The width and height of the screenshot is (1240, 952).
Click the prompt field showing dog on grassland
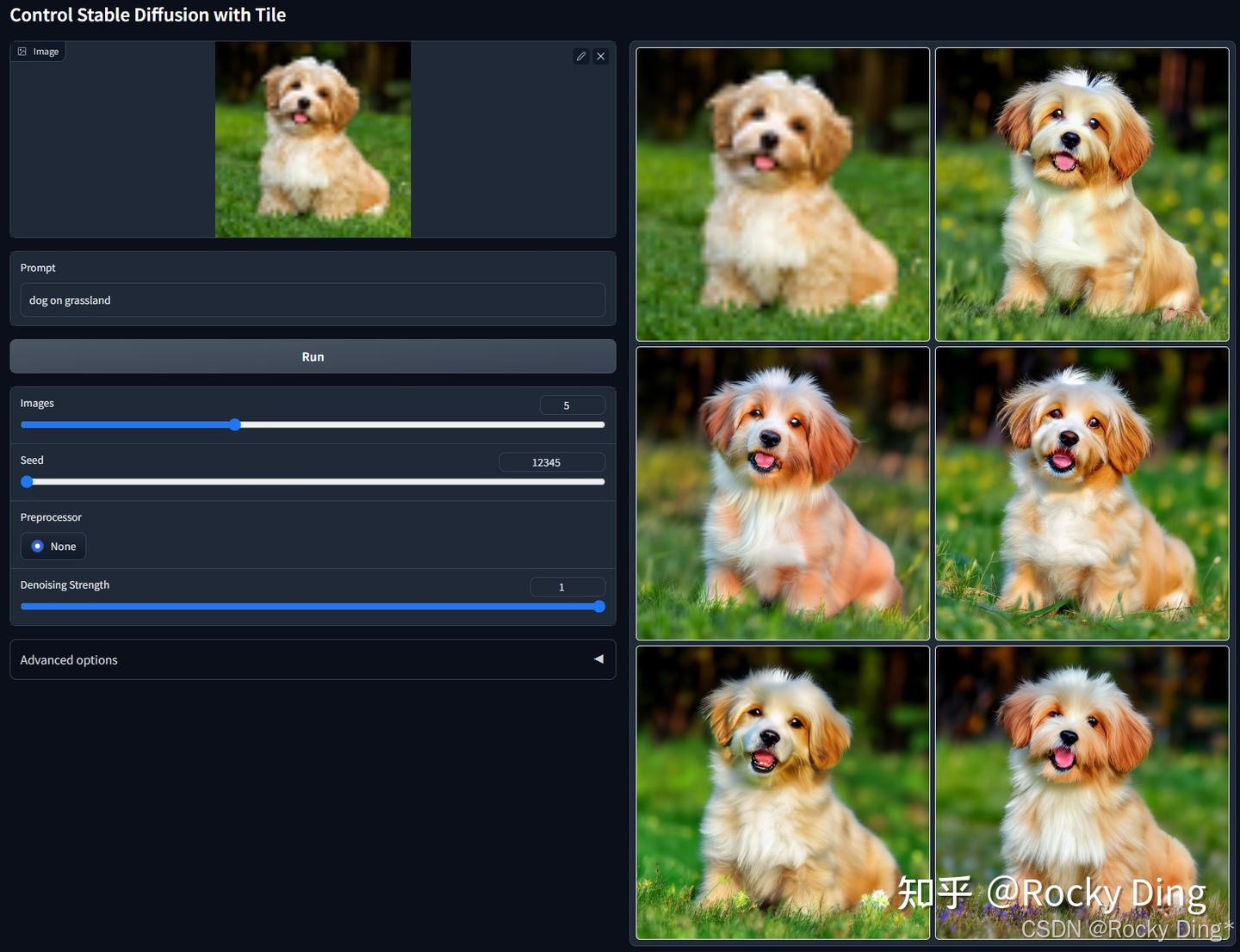tap(313, 300)
